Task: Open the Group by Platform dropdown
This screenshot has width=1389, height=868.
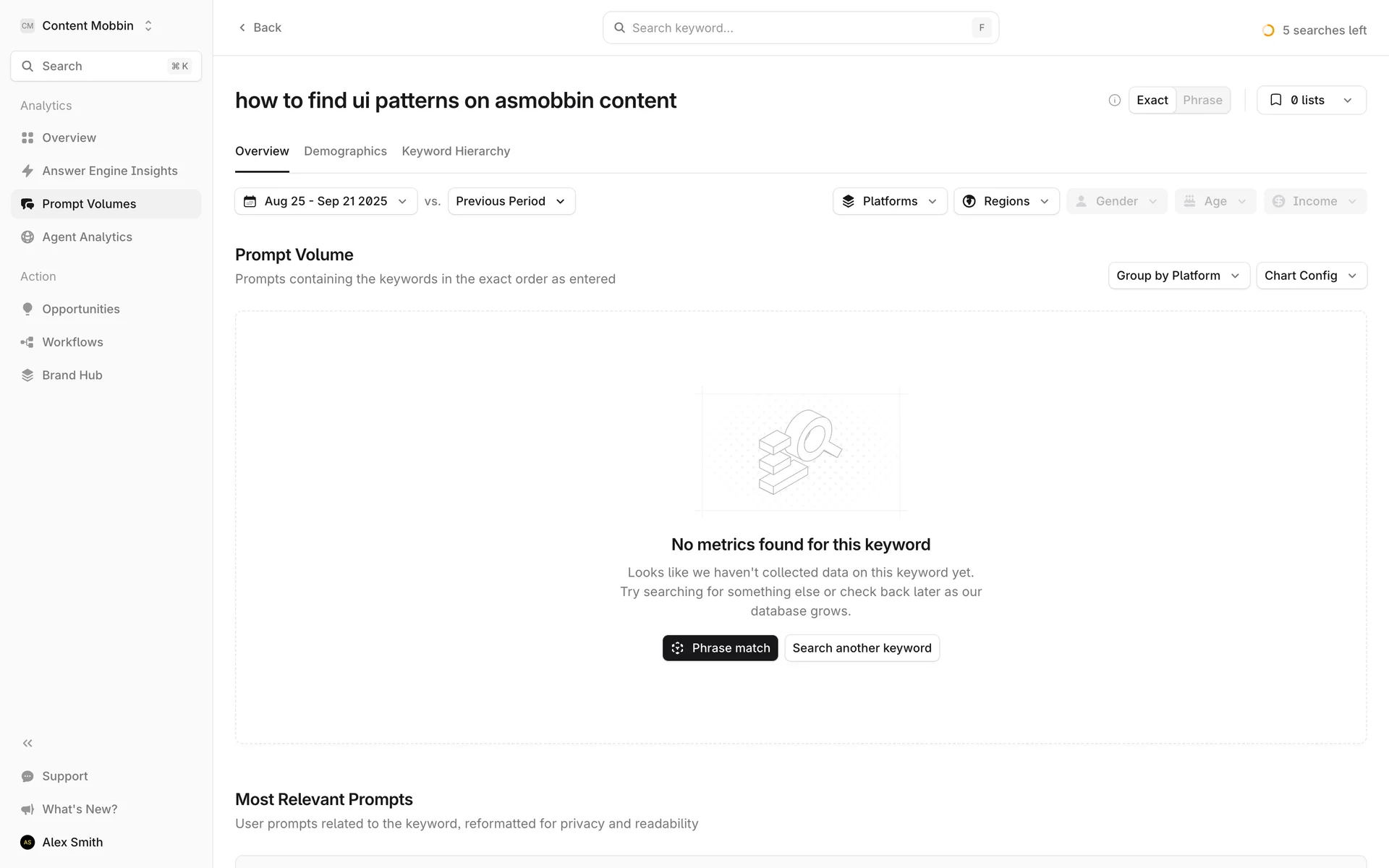Action: point(1178,276)
